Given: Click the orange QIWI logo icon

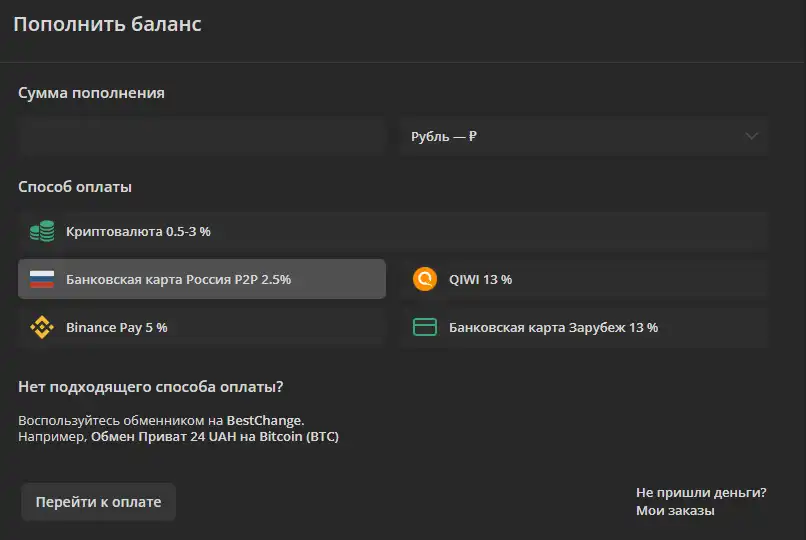Looking at the screenshot, I should pyautogui.click(x=425, y=279).
